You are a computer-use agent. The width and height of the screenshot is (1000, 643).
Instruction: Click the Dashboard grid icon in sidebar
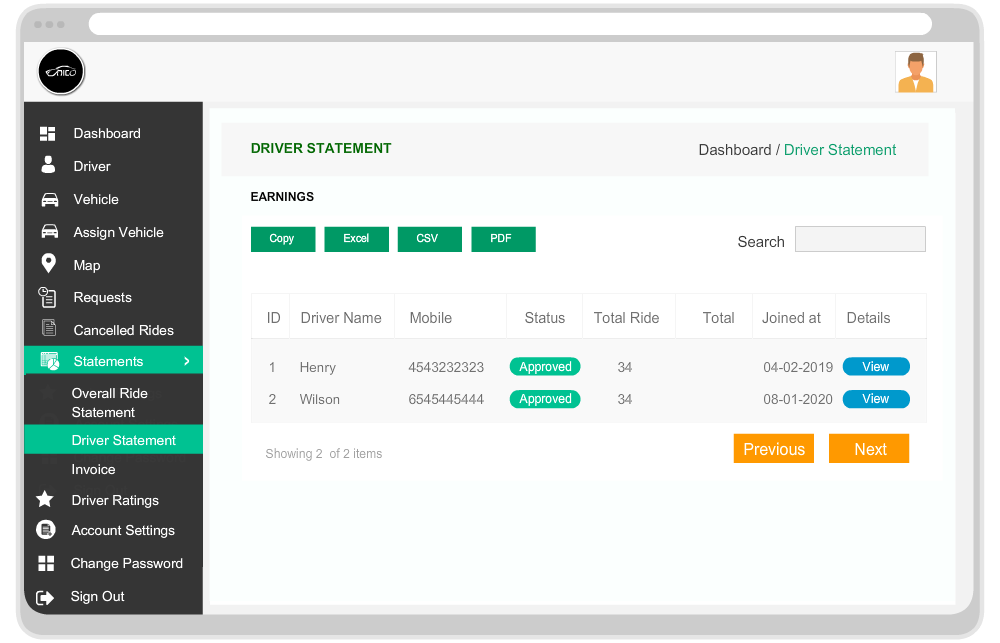click(x=48, y=133)
